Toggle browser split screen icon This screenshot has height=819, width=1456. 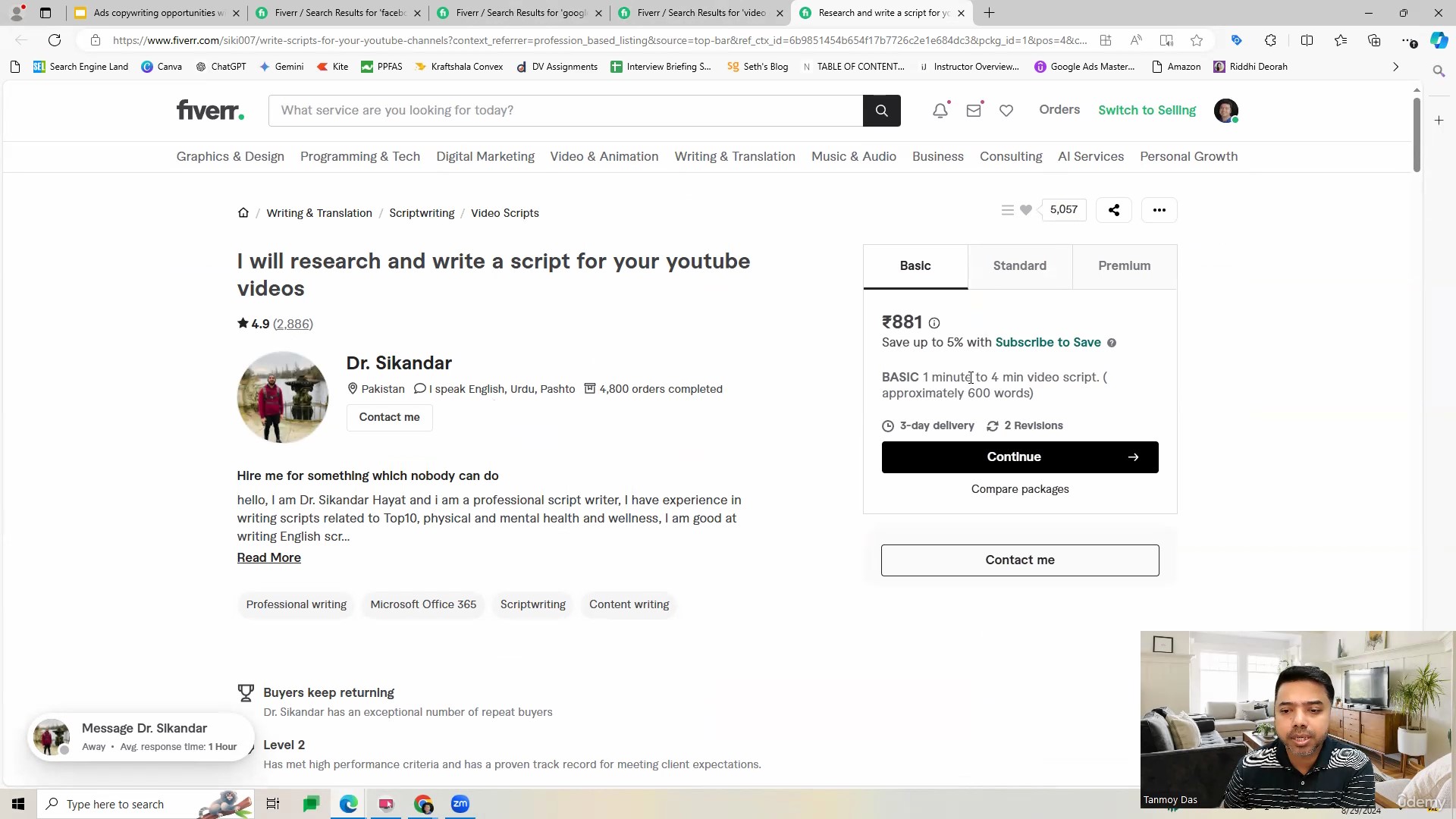pos(1307,40)
